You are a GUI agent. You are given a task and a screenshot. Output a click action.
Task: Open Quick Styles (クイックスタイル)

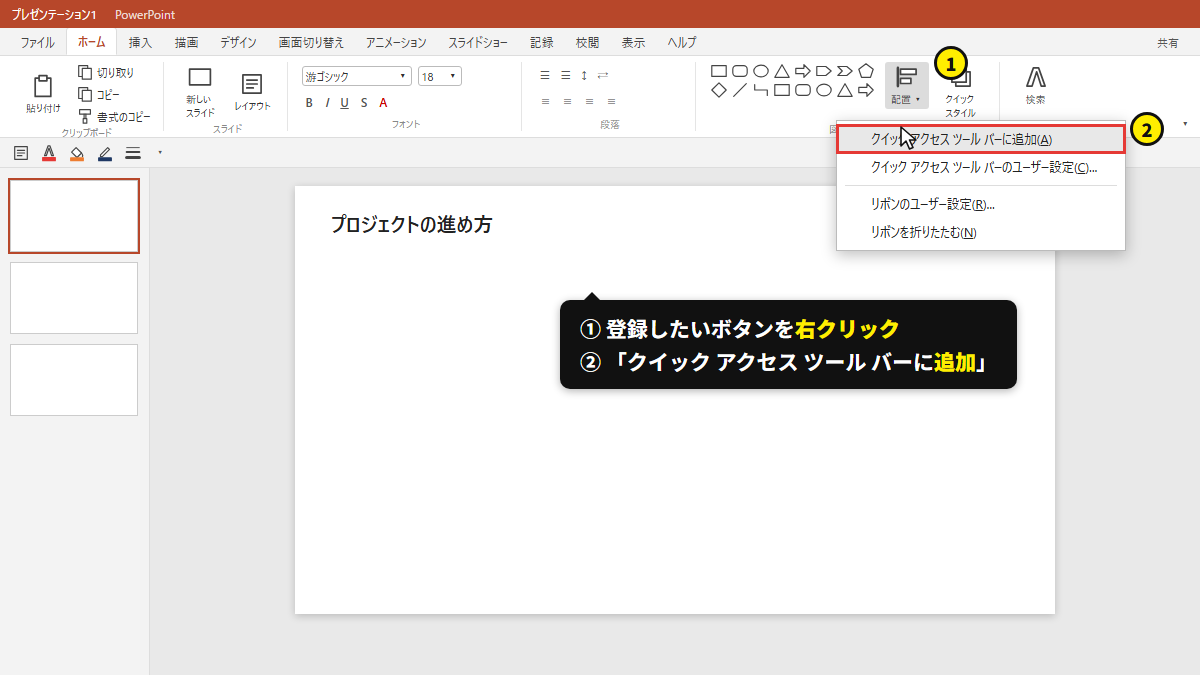click(x=960, y=92)
